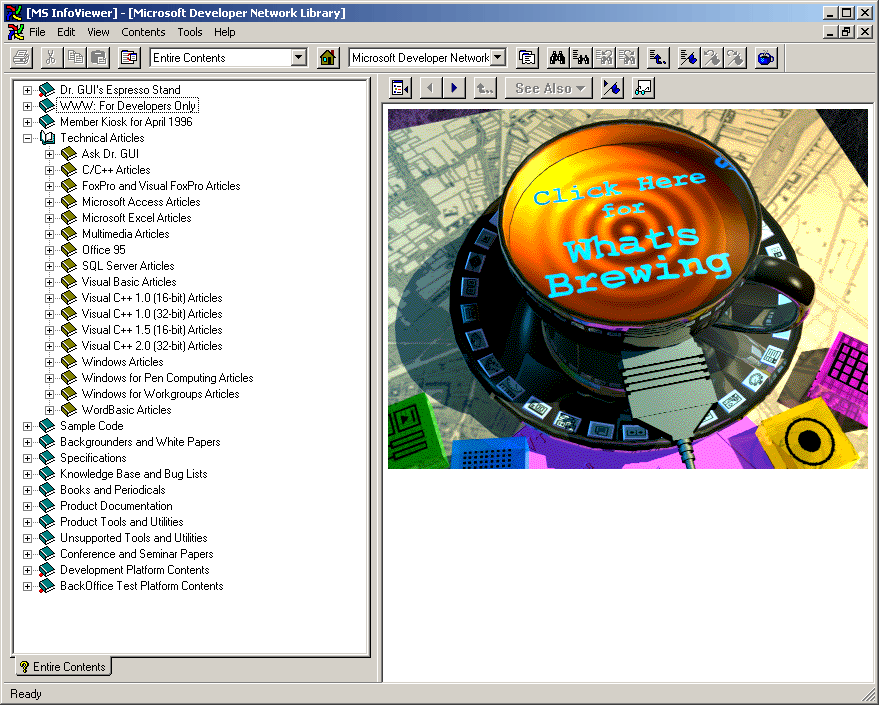This screenshot has height=705, width=879.
Task: Click the up-level arrow in the topic toolbar
Action: 485,88
